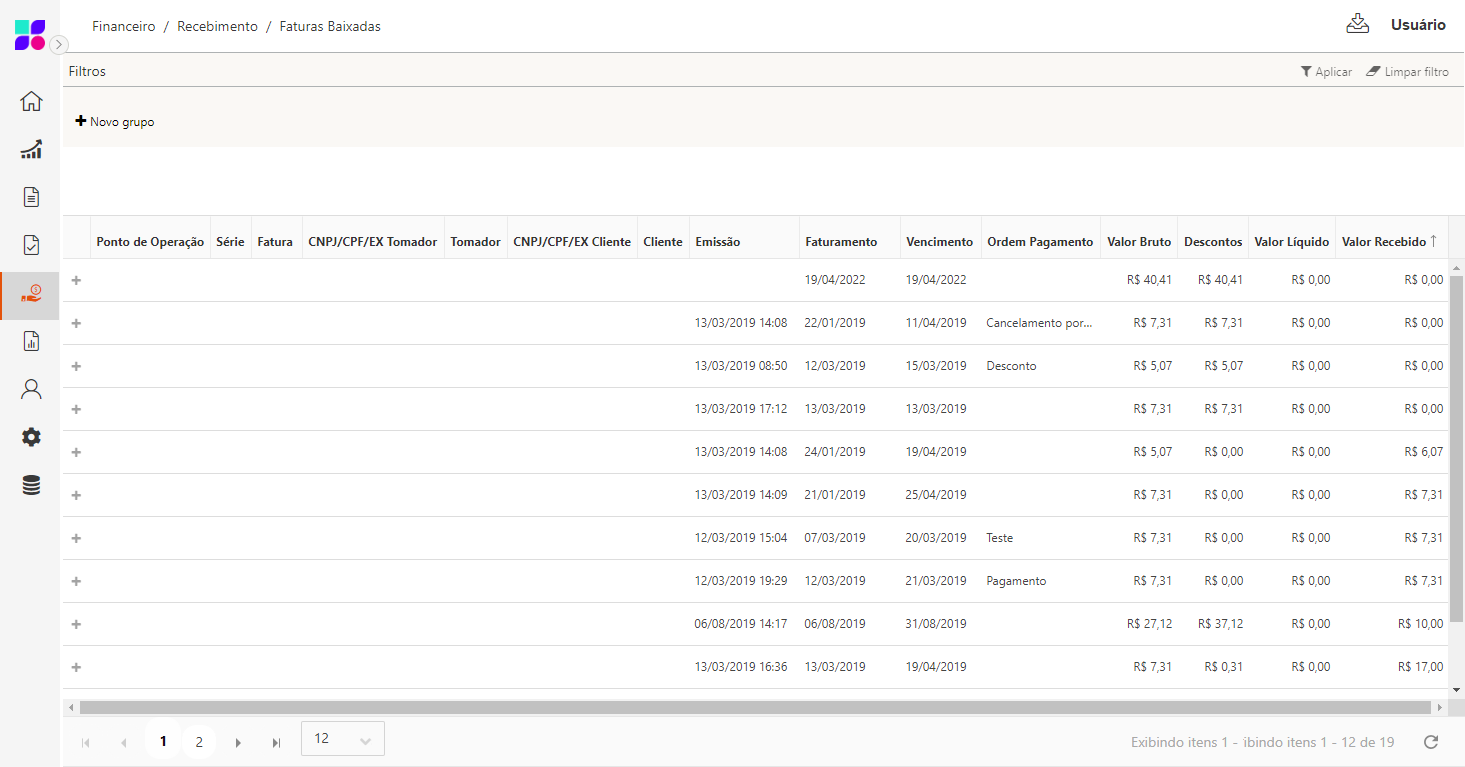
Task: Open the Home icon in sidebar
Action: pos(31,101)
